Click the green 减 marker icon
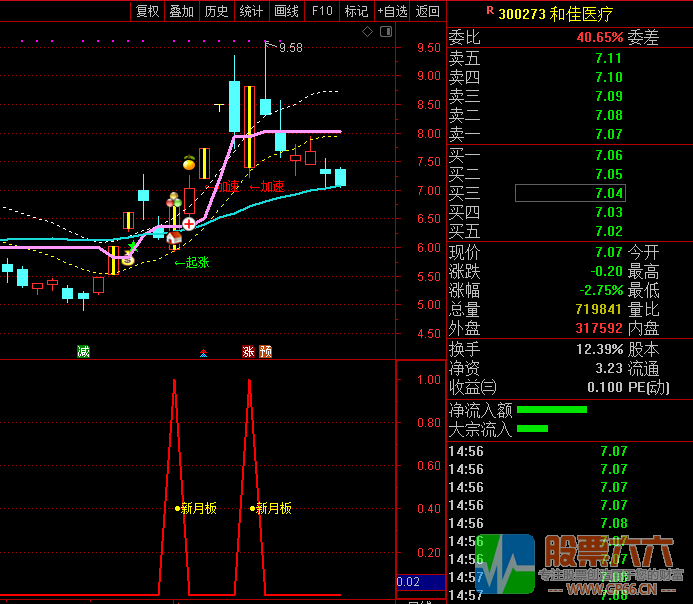Image resolution: width=693 pixels, height=604 pixels. [83, 351]
